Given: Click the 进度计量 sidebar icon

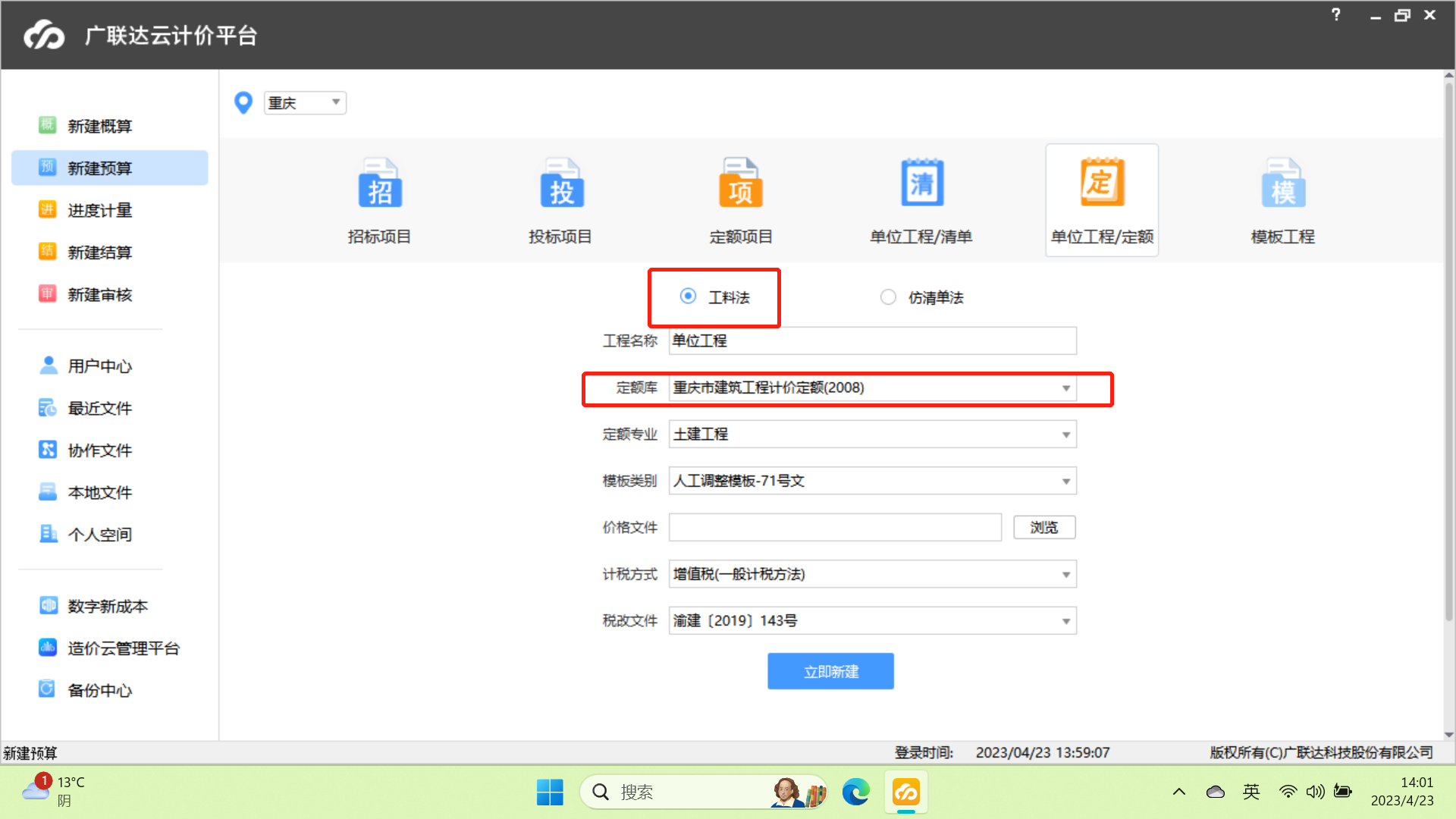Looking at the screenshot, I should 48,209.
